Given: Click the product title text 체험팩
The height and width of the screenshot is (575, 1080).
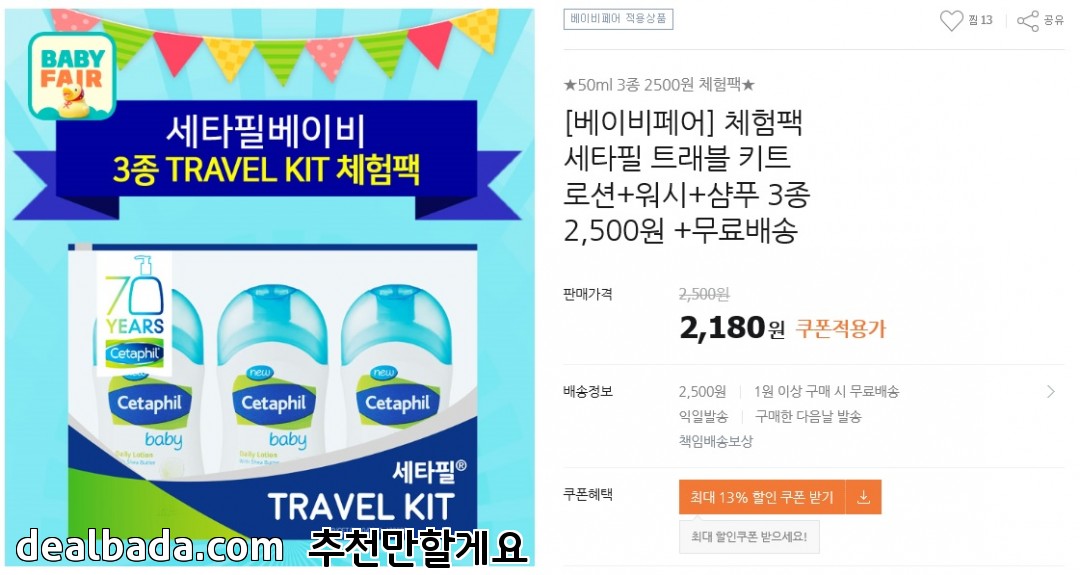Looking at the screenshot, I should 763,125.
